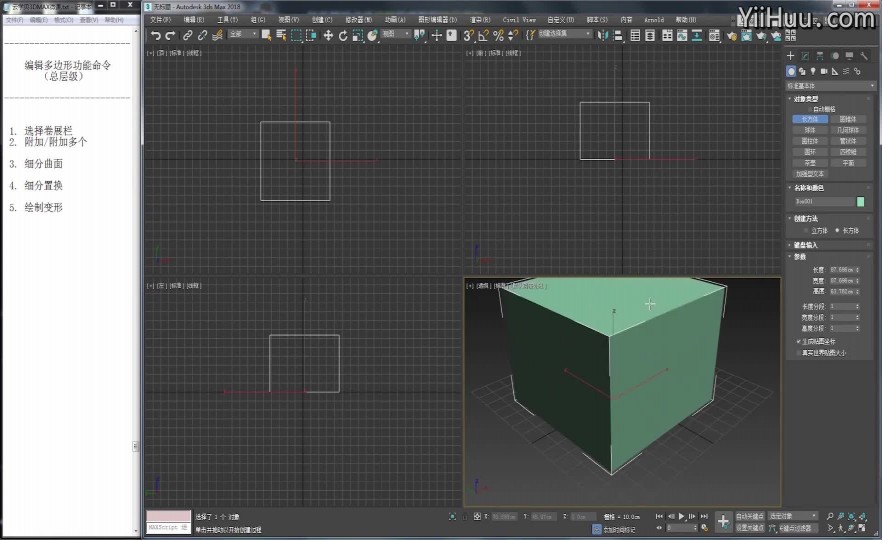
Task: Toggle Window/Crossing selection mode
Action: (310, 35)
